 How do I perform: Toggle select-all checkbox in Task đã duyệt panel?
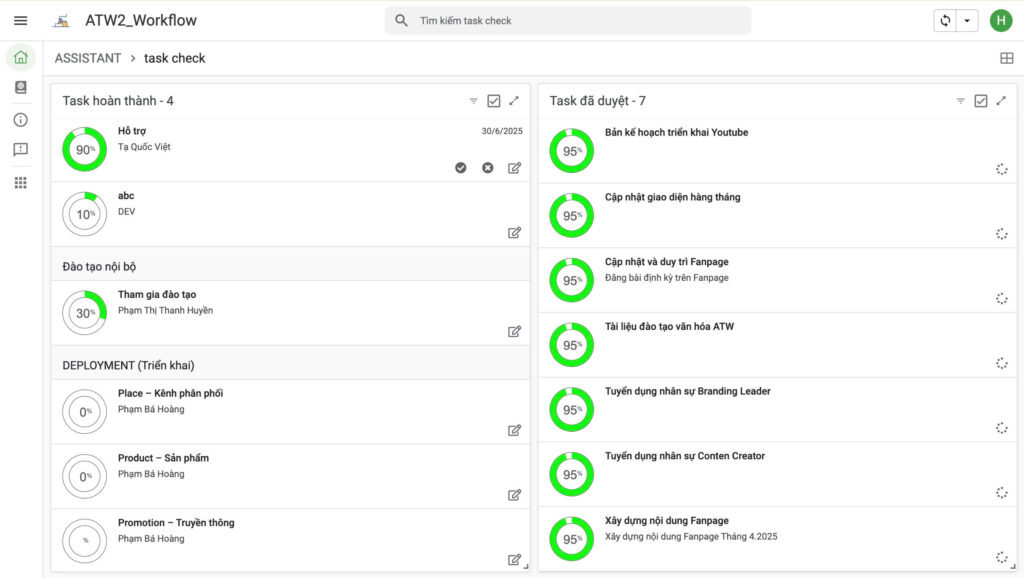980,101
